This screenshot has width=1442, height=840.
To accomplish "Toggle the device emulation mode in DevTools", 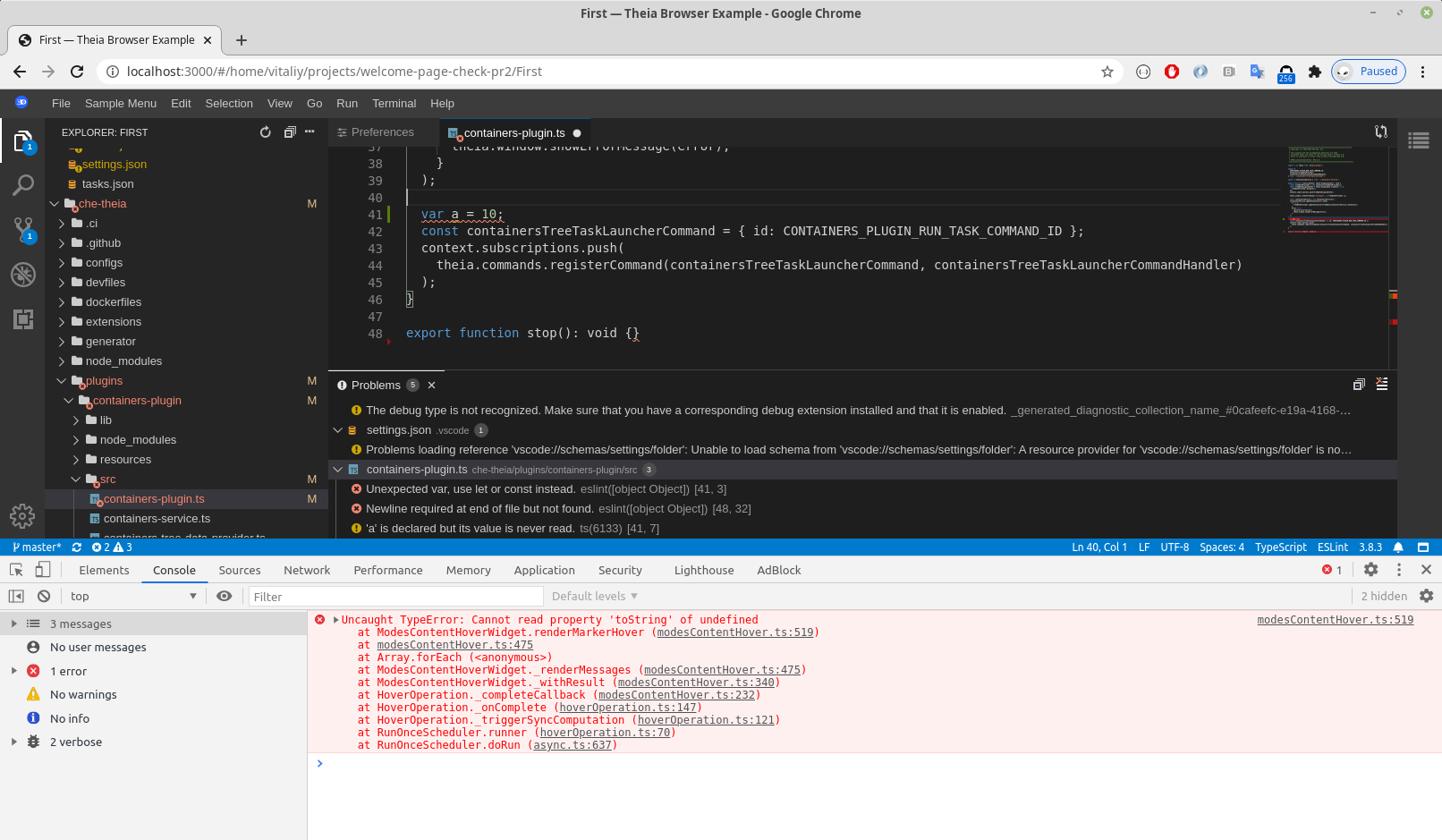I will (x=41, y=570).
